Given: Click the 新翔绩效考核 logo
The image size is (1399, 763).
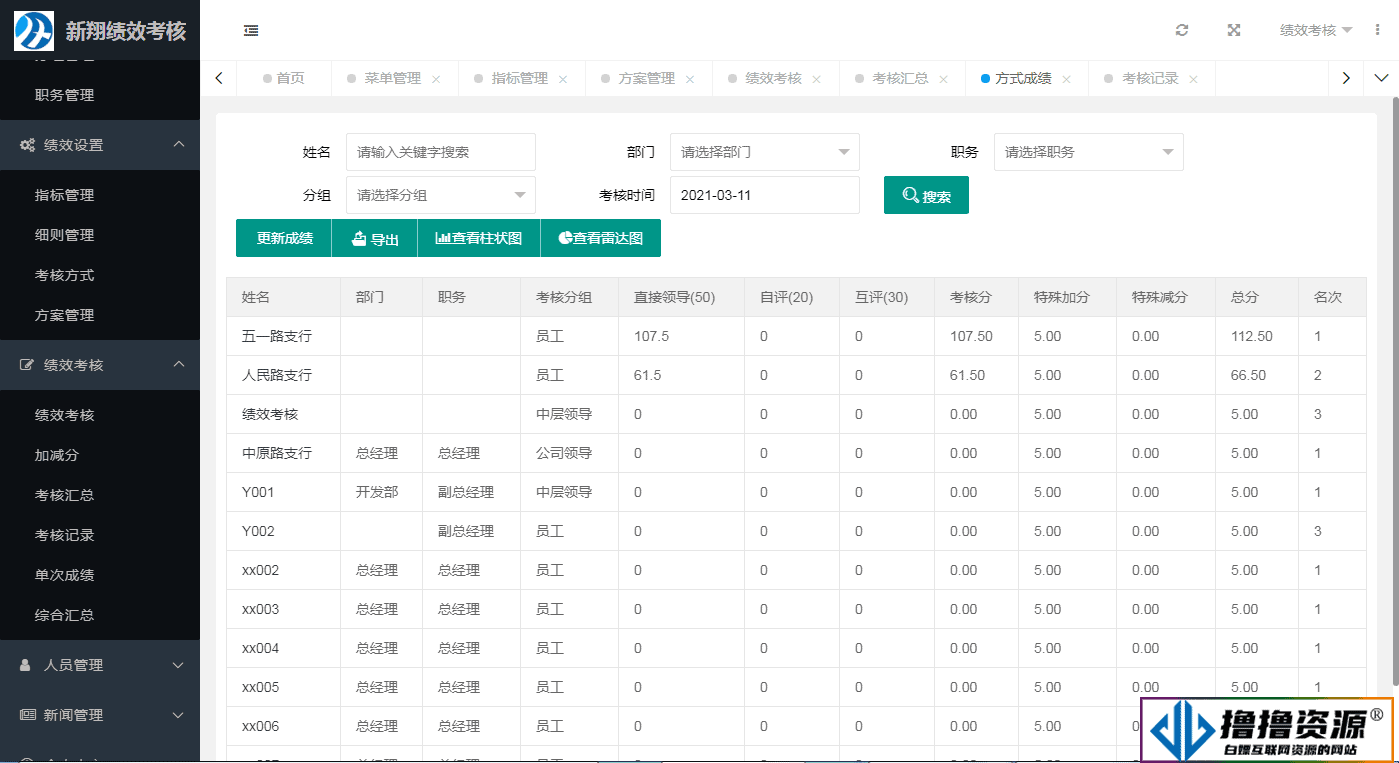Looking at the screenshot, I should [100, 31].
